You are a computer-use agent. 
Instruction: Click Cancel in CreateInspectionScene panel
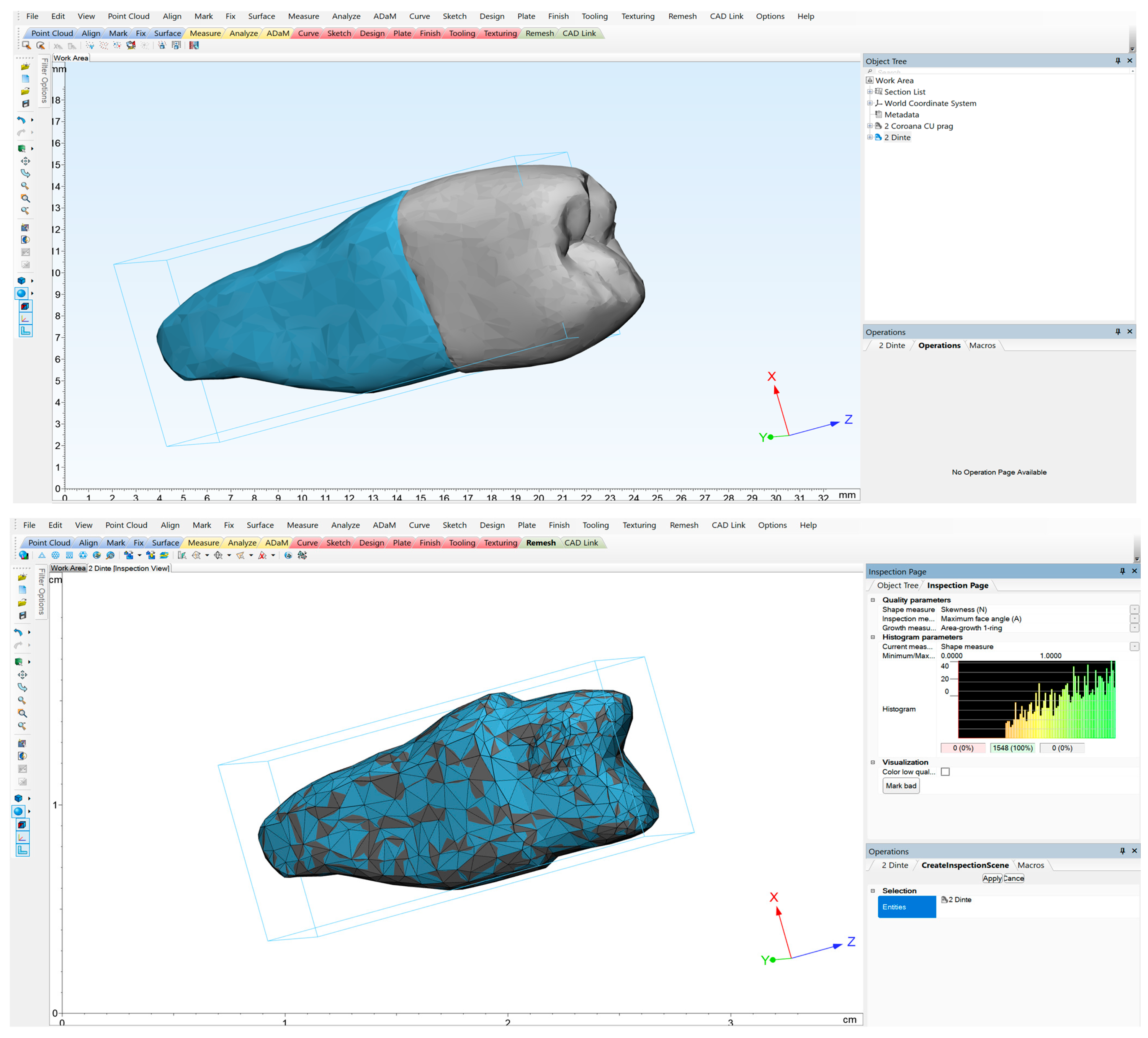click(1014, 879)
